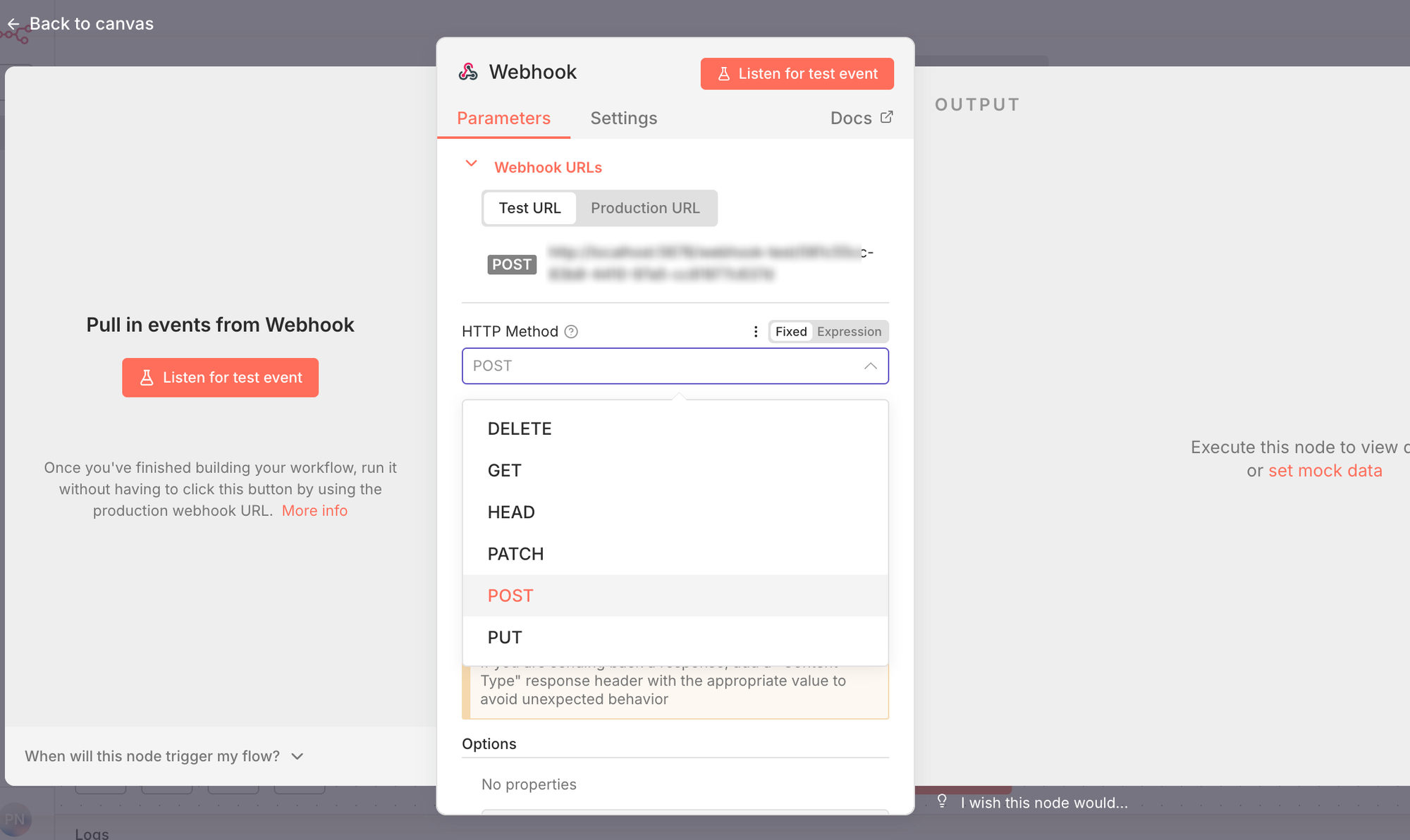Pick PATCH in the HTTP method options
The height and width of the screenshot is (840, 1410).
tap(515, 554)
